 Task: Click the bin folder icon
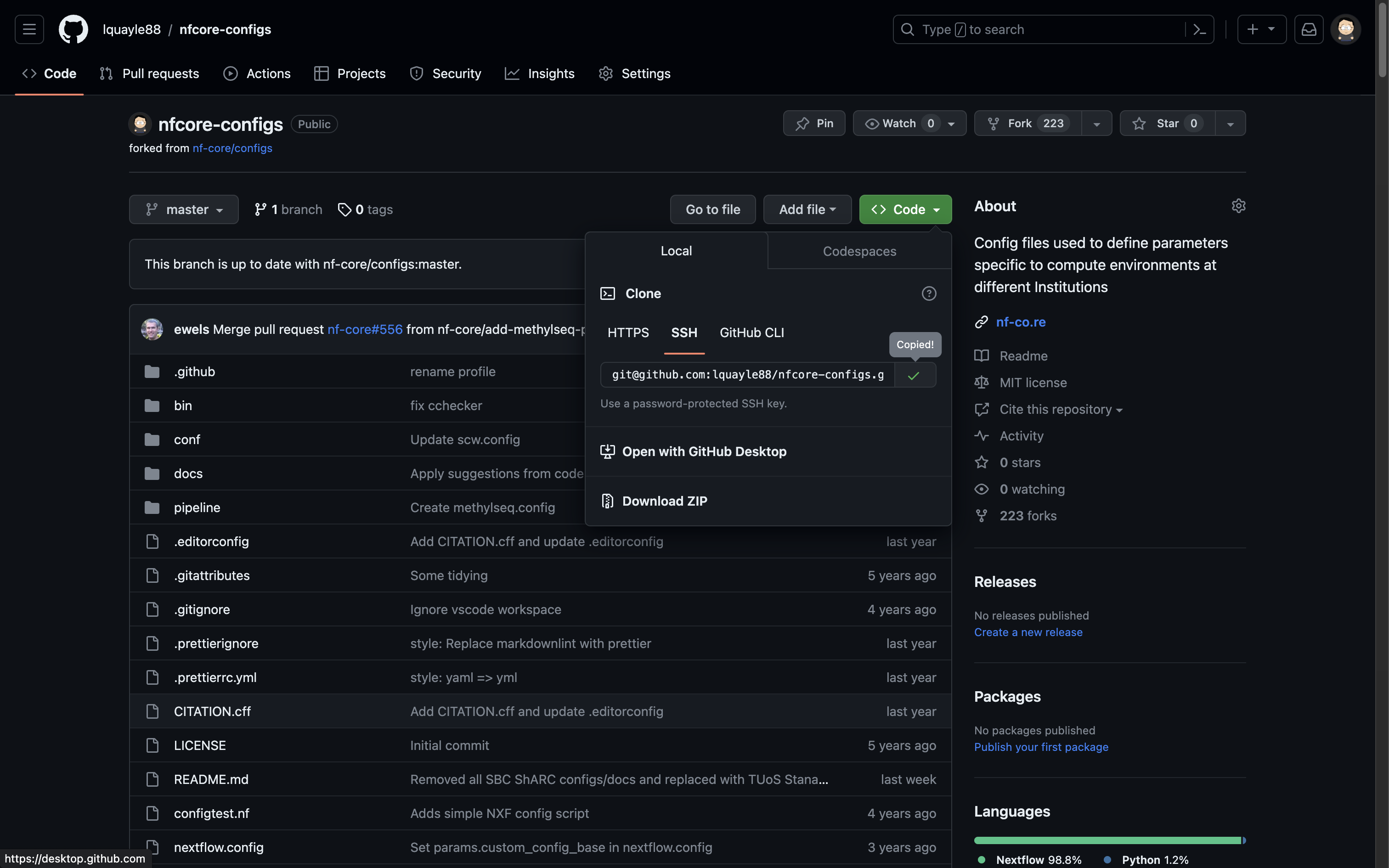[x=152, y=405]
